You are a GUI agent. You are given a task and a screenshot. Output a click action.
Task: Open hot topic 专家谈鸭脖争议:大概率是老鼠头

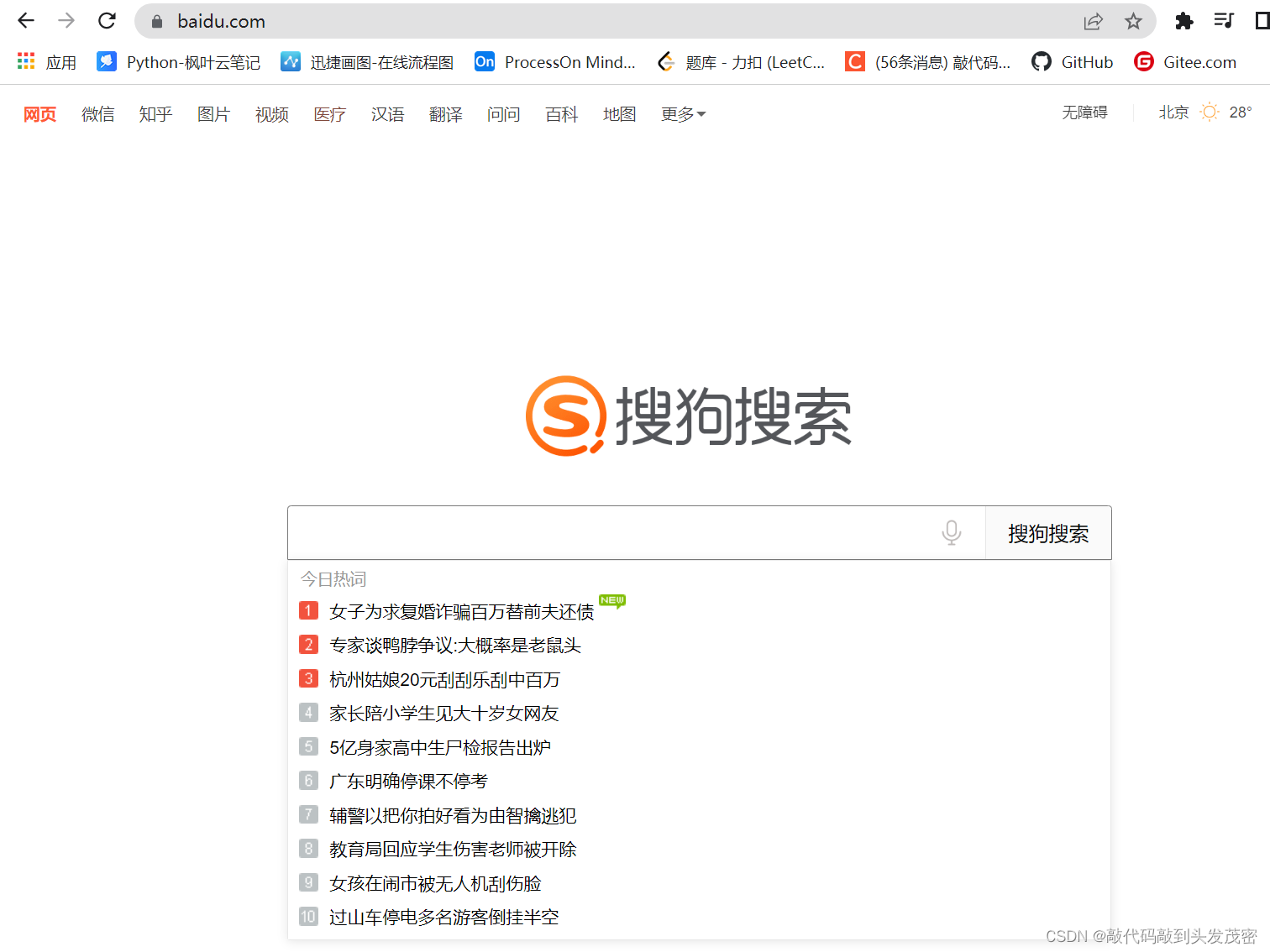click(455, 645)
